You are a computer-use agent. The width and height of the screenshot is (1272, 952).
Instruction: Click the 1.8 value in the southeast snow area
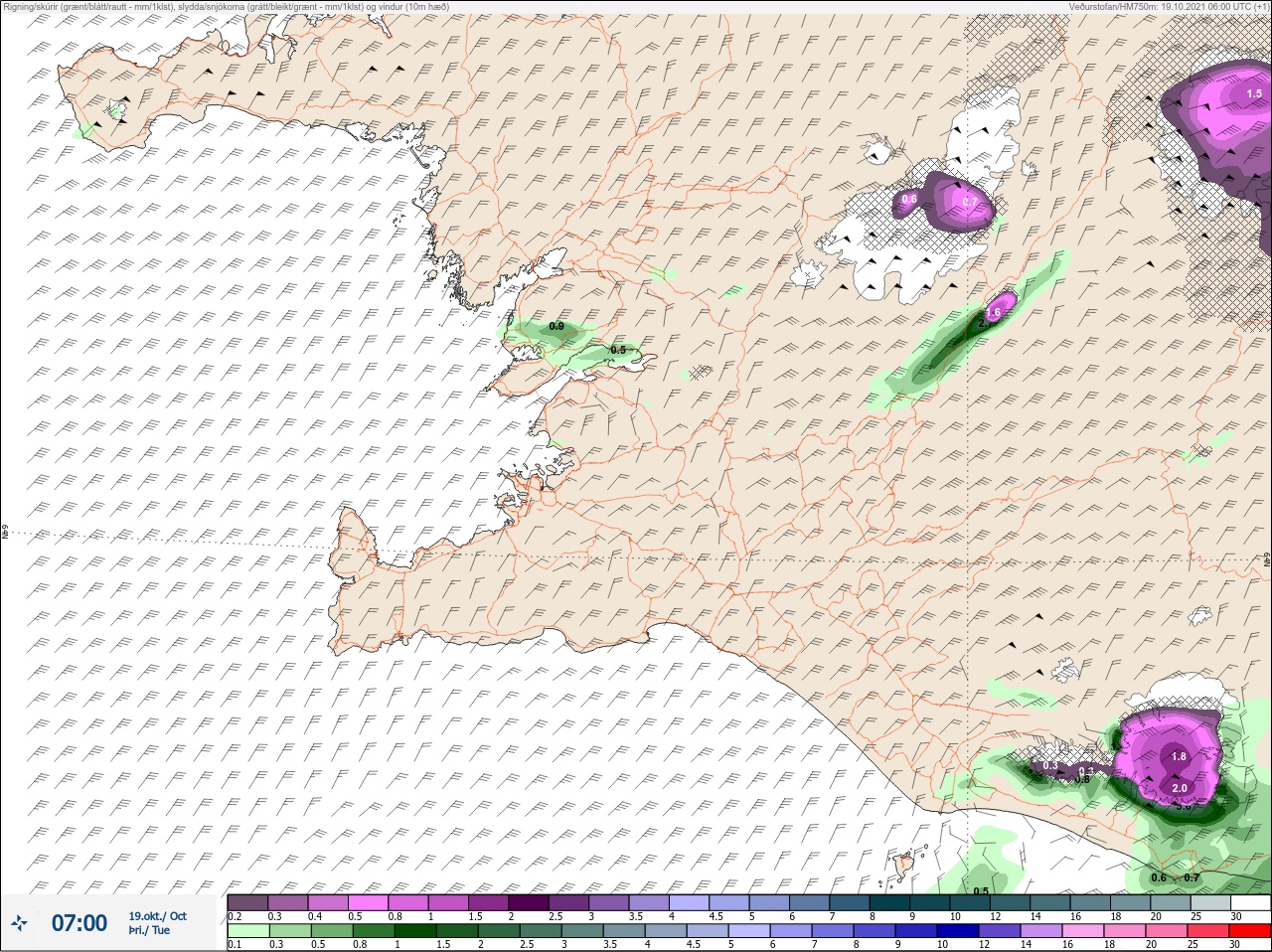1179,756
